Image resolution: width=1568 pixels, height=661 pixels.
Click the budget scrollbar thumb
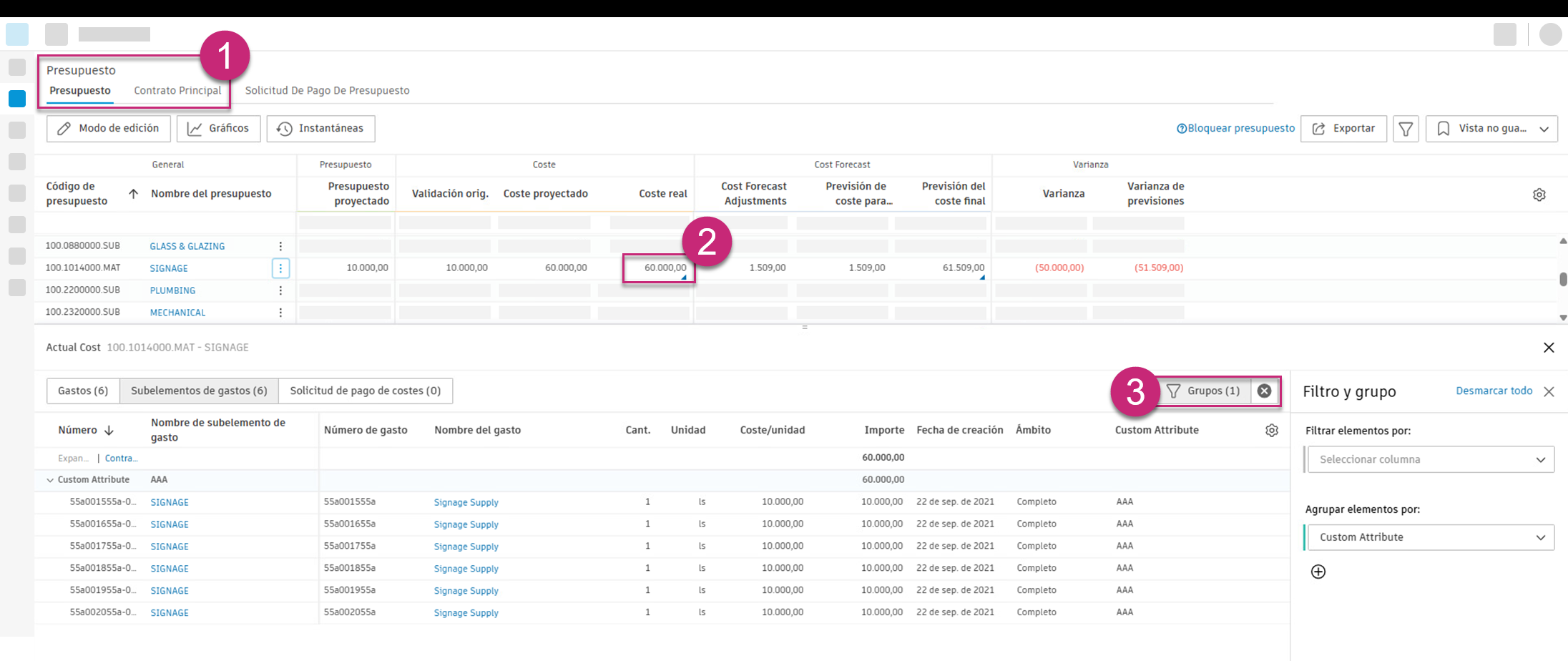pyautogui.click(x=1563, y=279)
